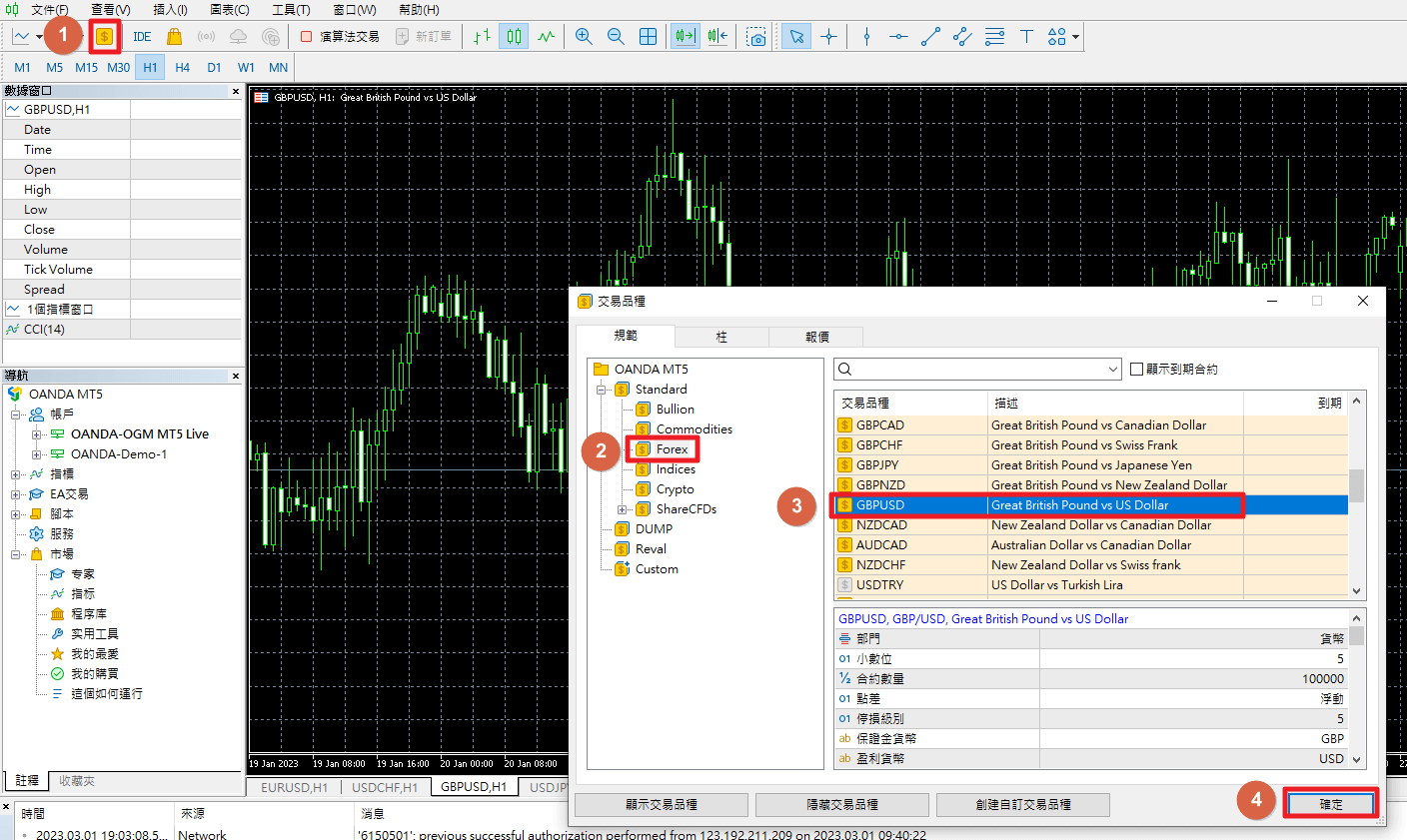Open the IDE MetaEditor button
The height and width of the screenshot is (840, 1407).
click(142, 37)
